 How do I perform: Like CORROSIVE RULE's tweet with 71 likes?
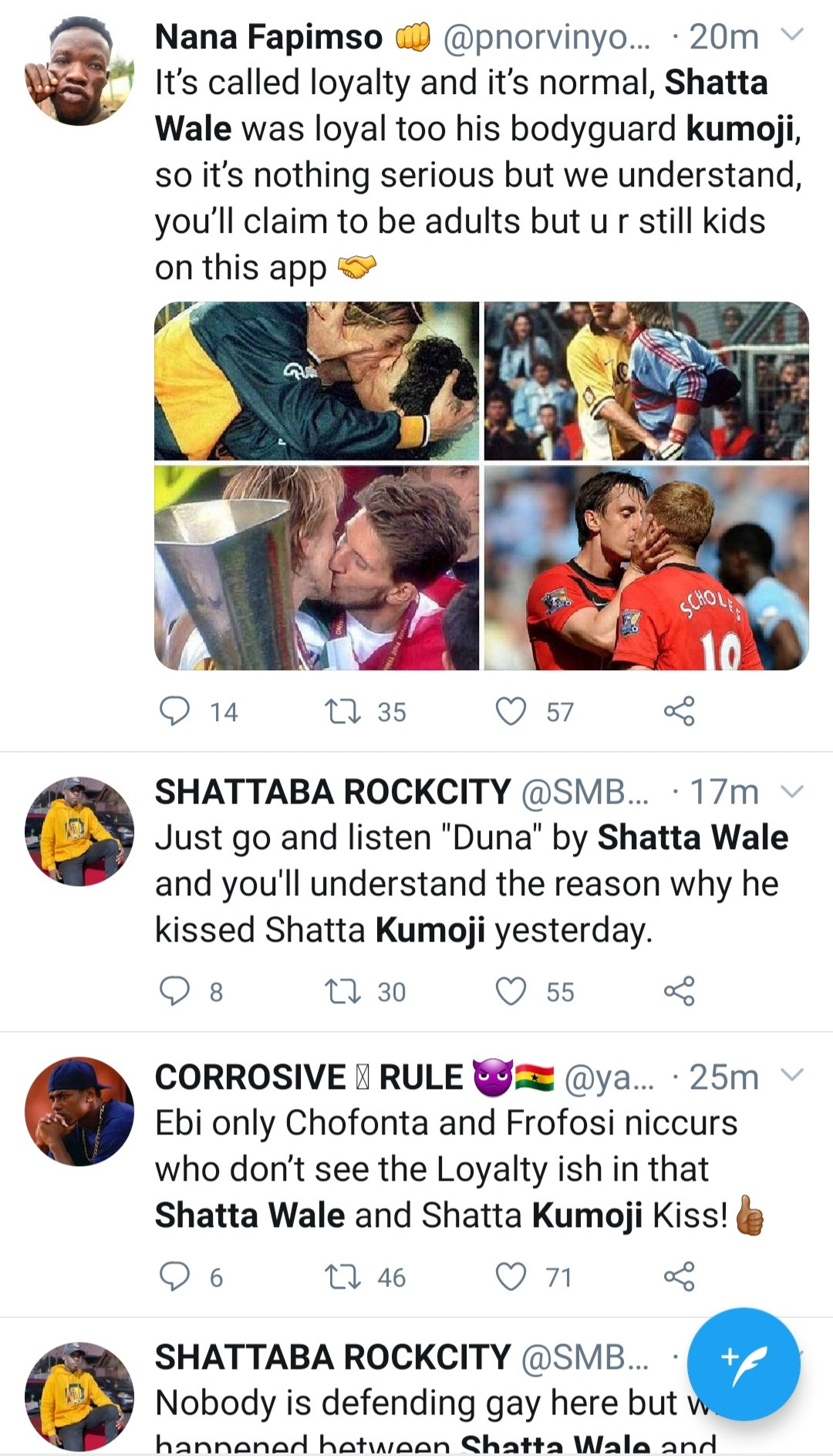(511, 1276)
